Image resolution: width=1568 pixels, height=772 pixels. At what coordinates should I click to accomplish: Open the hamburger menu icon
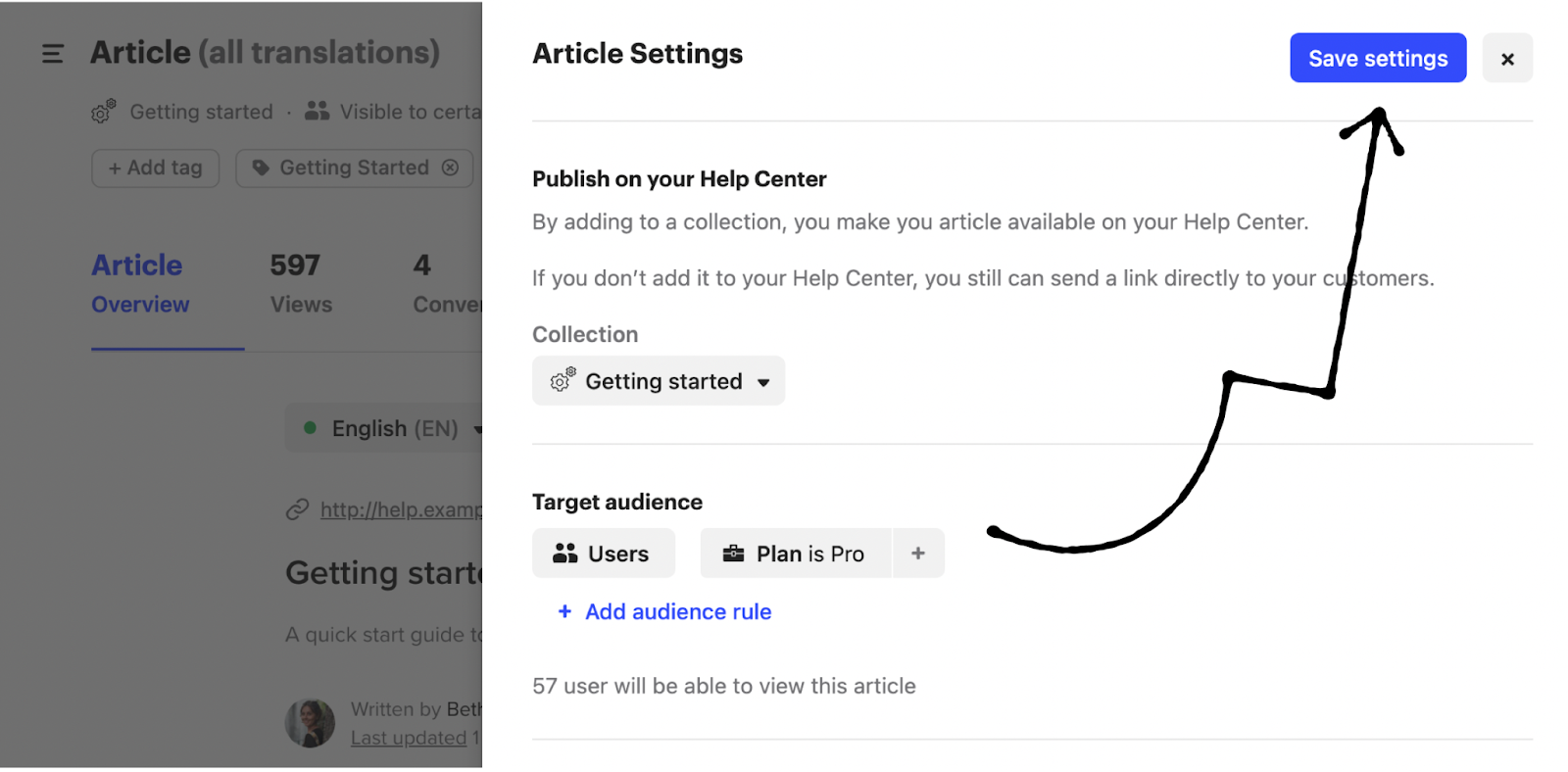[x=53, y=54]
